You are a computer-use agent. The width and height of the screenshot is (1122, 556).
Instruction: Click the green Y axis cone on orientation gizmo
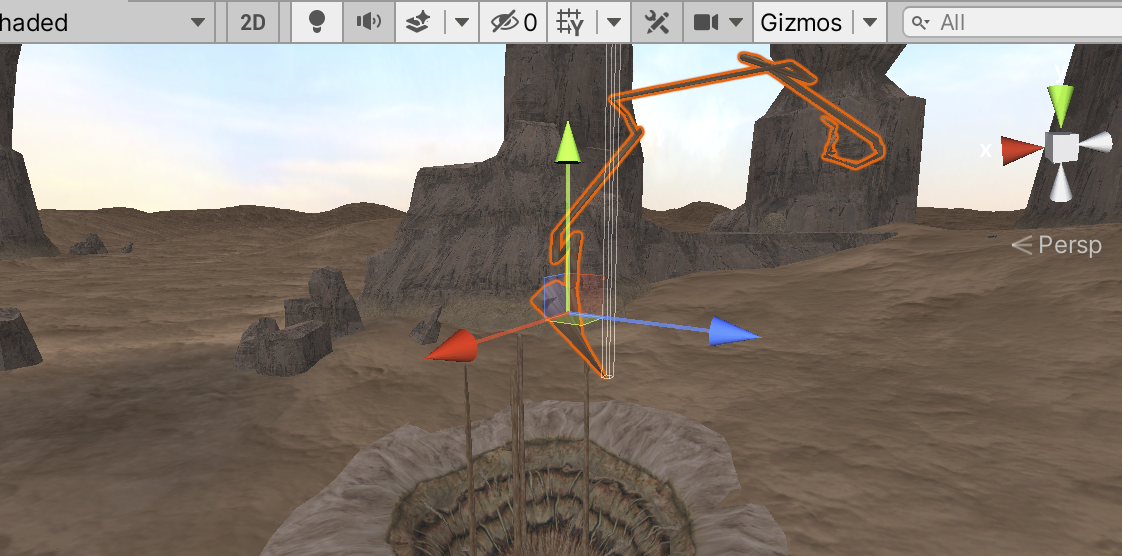(1060, 104)
